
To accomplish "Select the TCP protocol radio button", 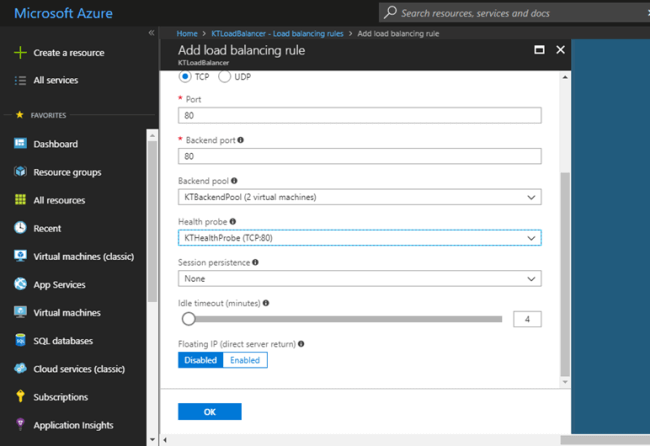I will click(x=185, y=77).
